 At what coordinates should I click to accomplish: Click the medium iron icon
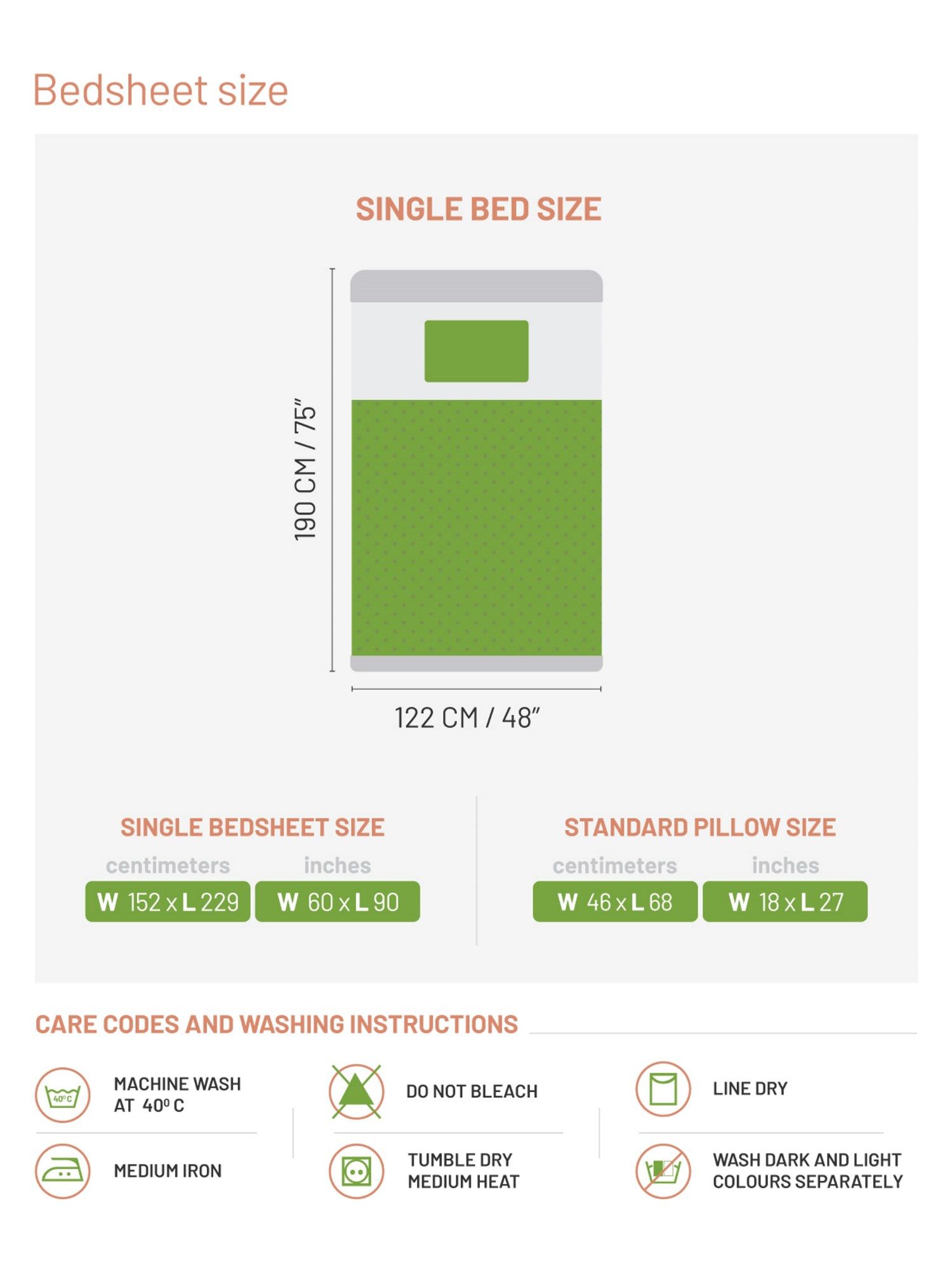pos(62,1171)
